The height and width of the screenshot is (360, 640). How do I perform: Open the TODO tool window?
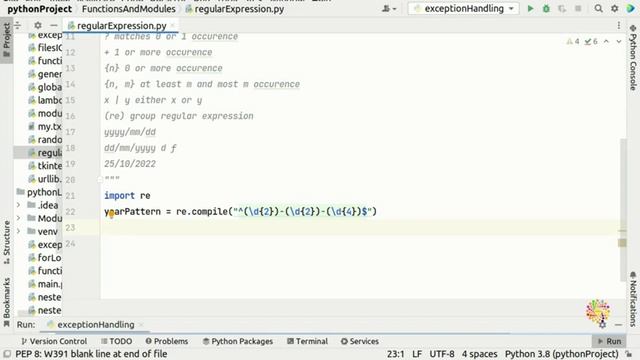pos(116,341)
